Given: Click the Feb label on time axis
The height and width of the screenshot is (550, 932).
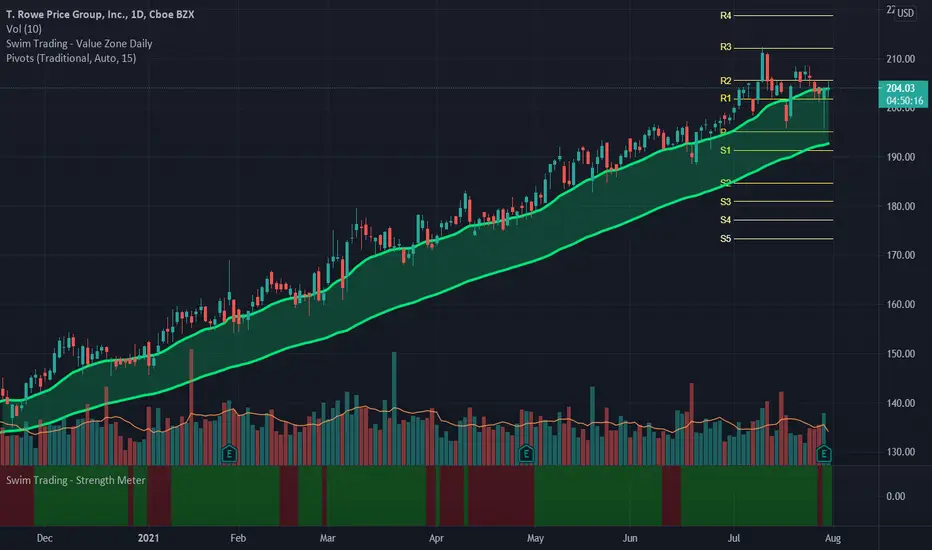Looking at the screenshot, I should pos(238,538).
